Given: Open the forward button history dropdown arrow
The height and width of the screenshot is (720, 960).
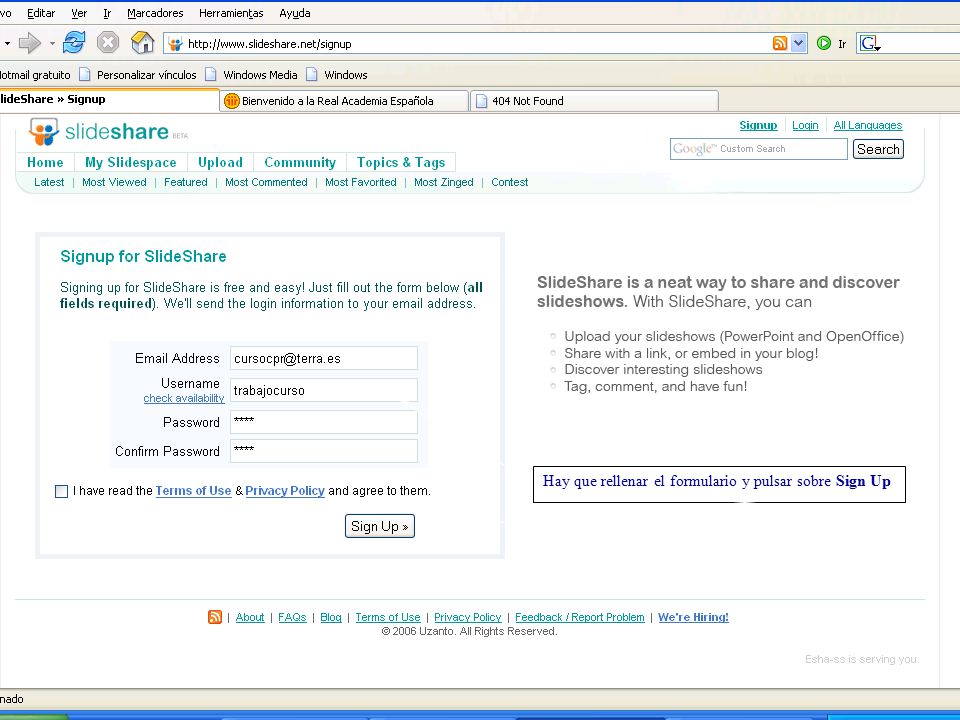Looking at the screenshot, I should [52, 43].
